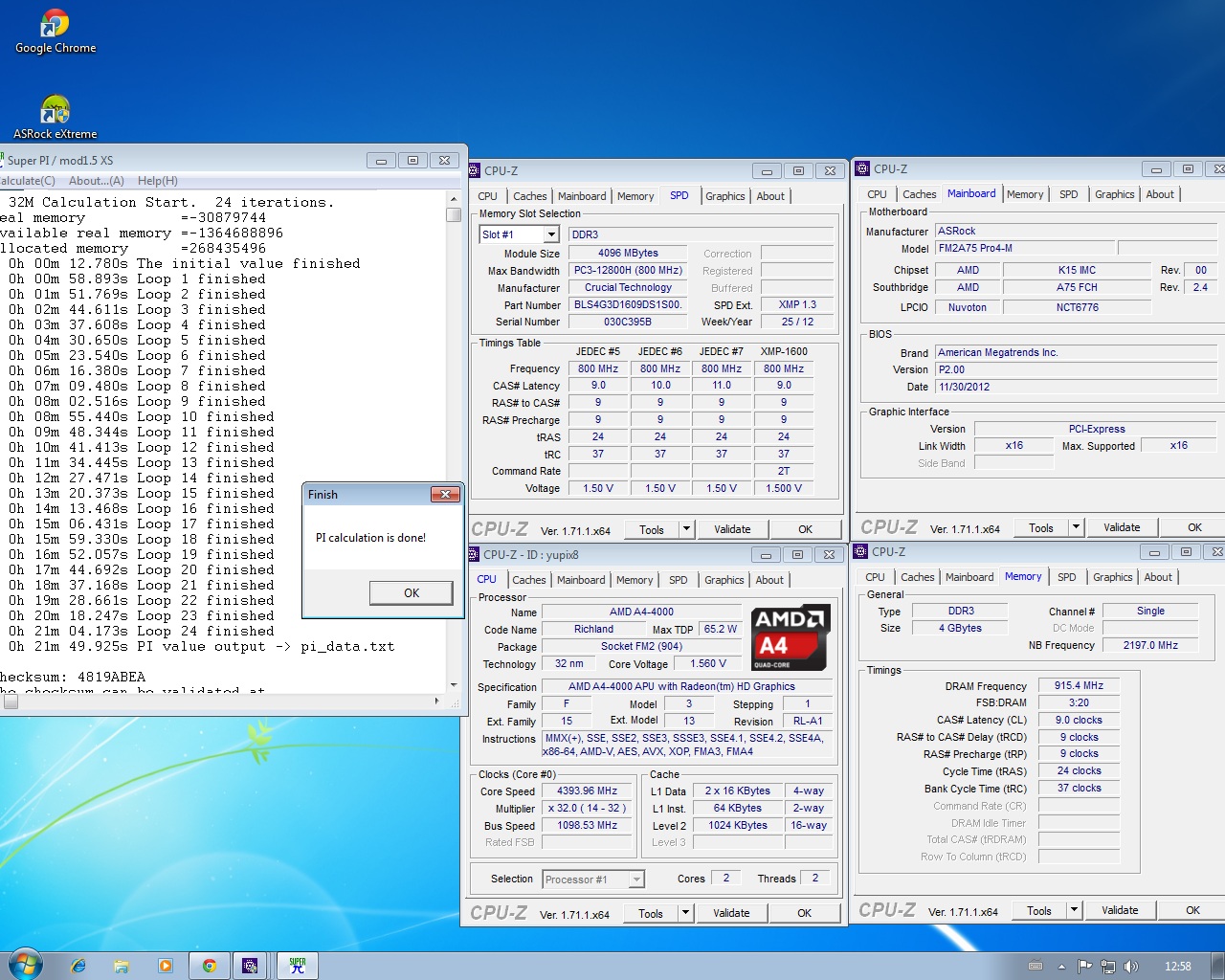The width and height of the screenshot is (1225, 980).
Task: Click Super PI horizontal scrollbar thumb
Action: (10, 702)
